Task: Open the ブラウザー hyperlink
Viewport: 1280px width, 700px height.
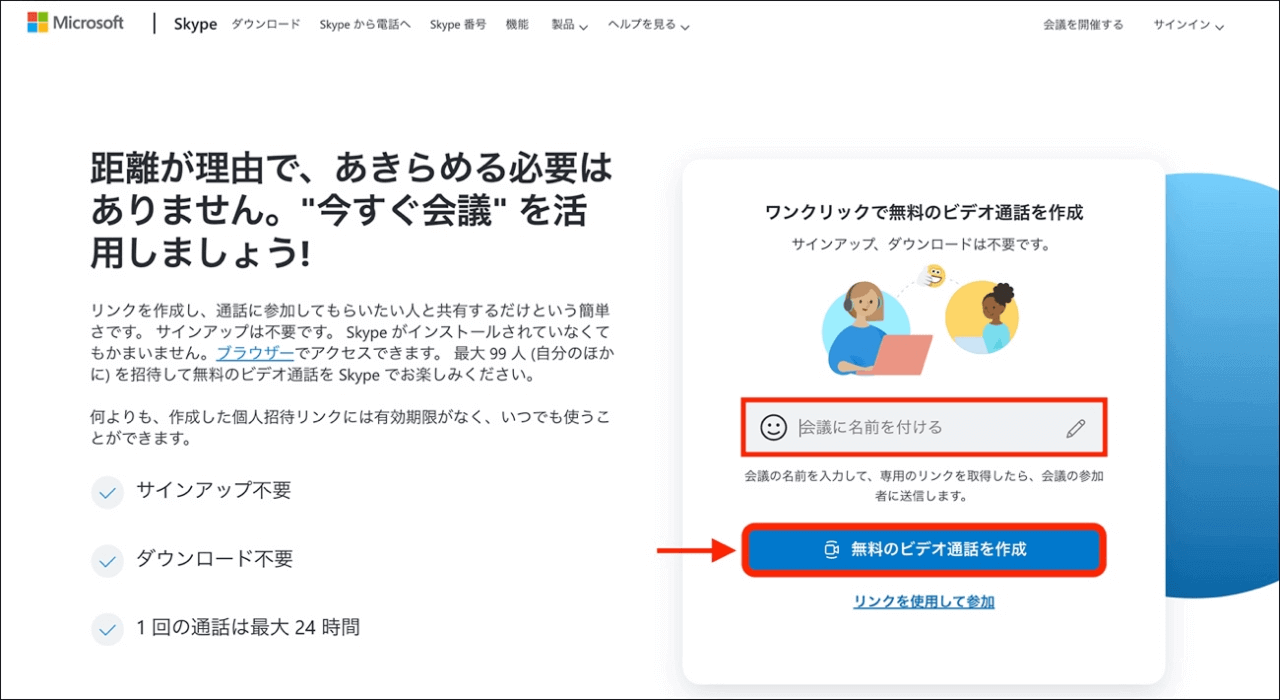Action: point(255,354)
